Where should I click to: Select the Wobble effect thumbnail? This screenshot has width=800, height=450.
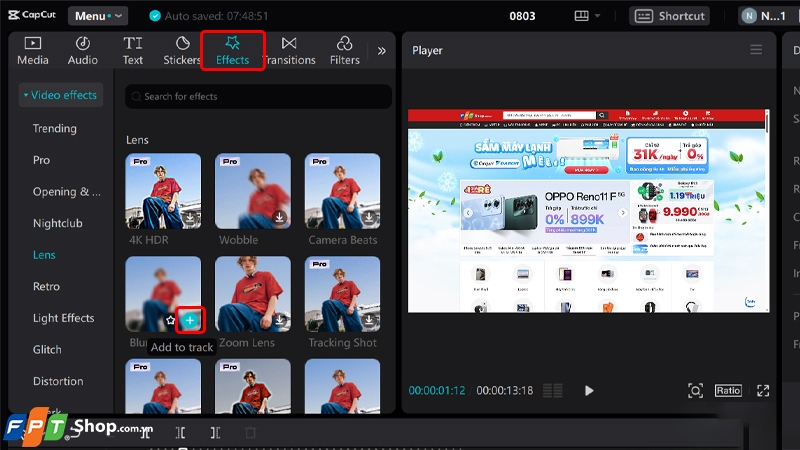253,191
